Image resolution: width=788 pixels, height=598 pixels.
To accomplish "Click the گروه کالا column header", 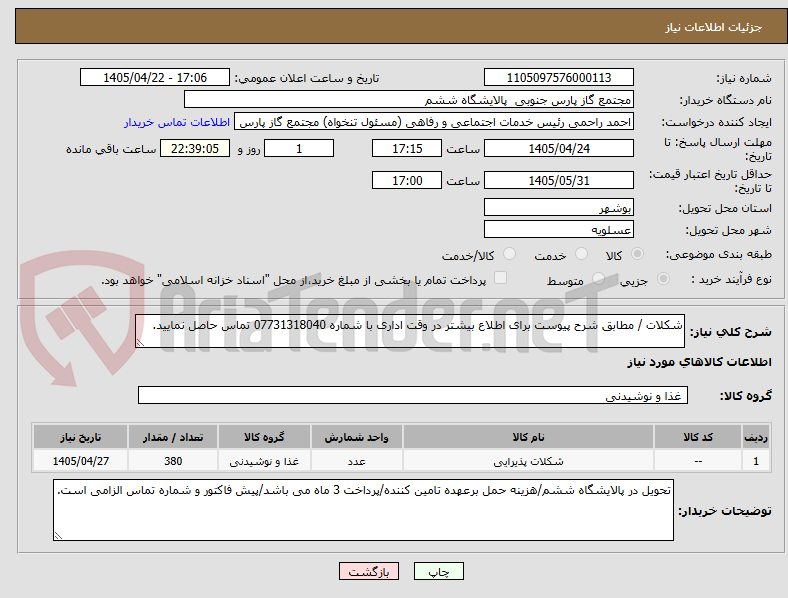I will pyautogui.click(x=264, y=437).
